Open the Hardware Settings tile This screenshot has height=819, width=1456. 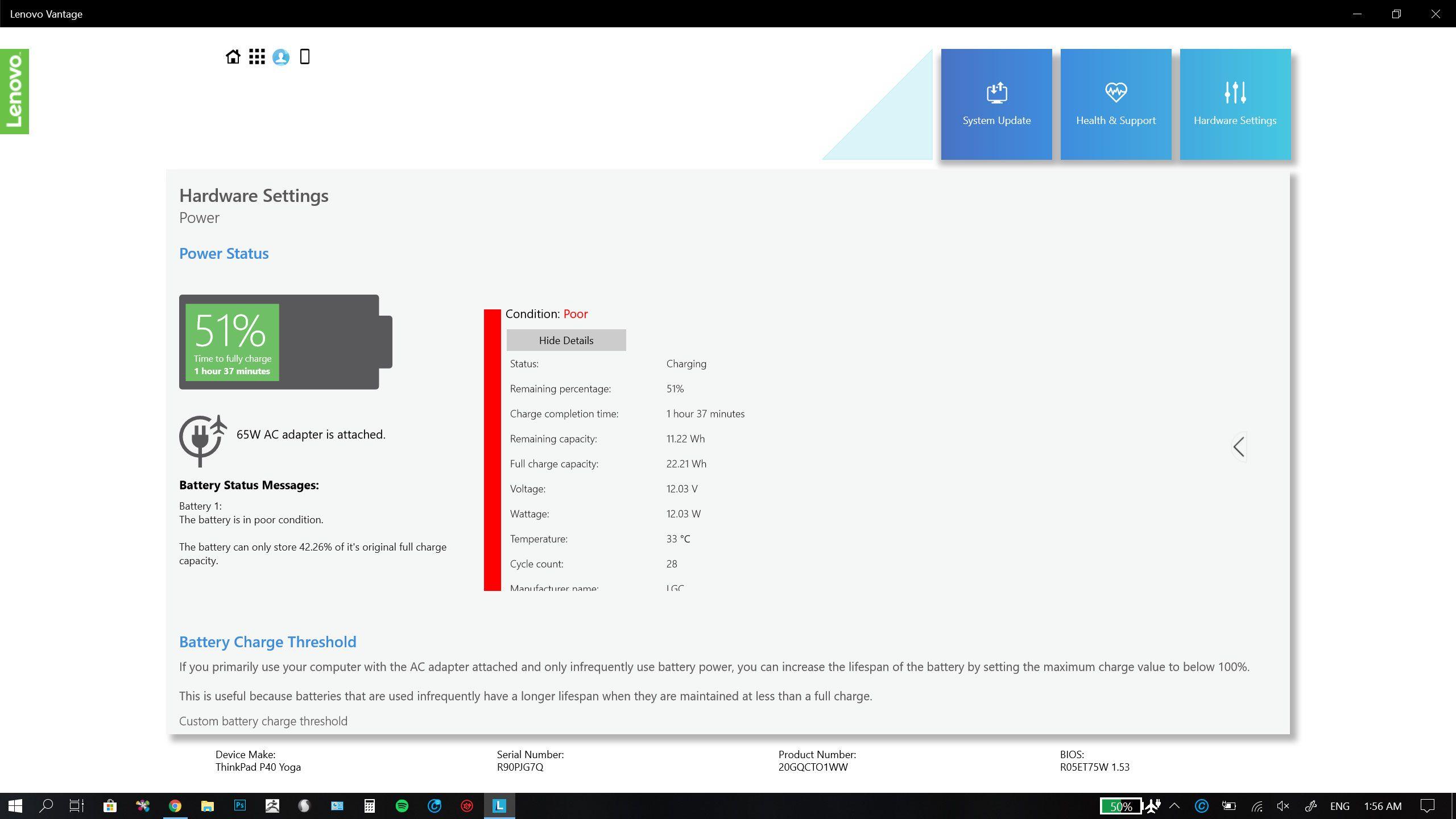tap(1235, 104)
